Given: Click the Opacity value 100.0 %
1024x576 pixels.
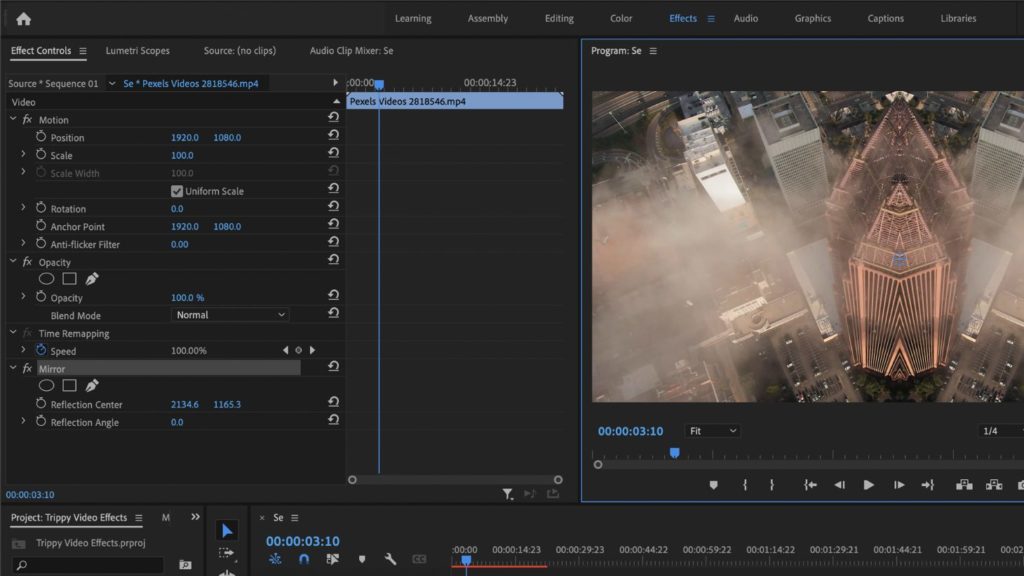Looking at the screenshot, I should (x=187, y=298).
